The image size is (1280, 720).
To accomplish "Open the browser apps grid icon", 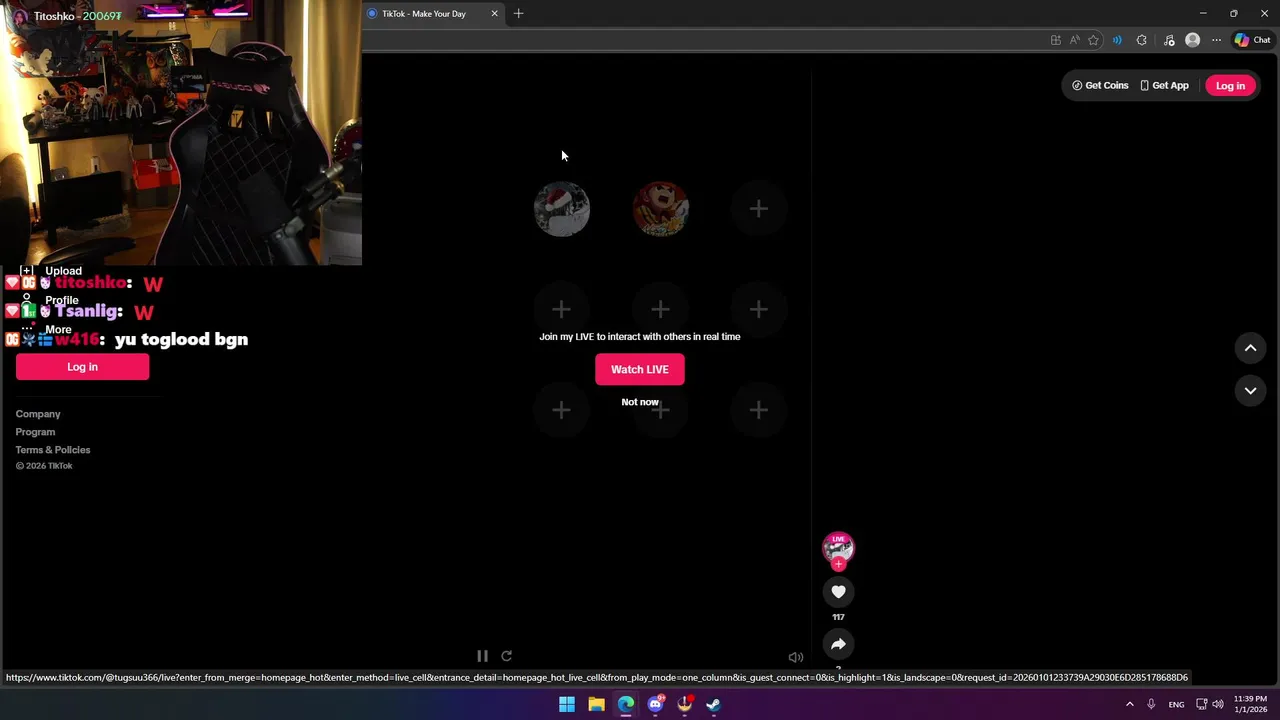I will 1056,40.
